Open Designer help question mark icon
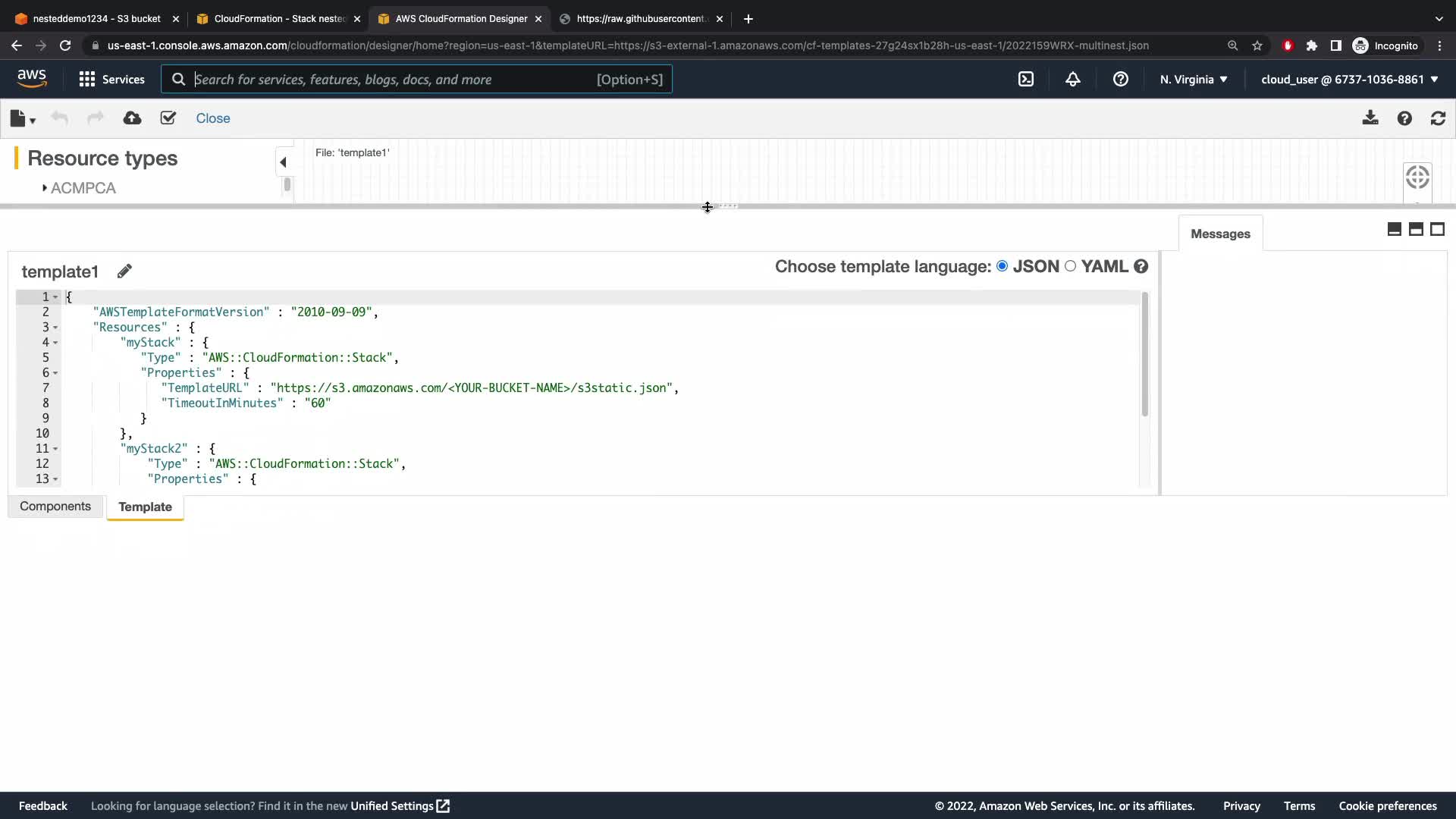1456x819 pixels. [1404, 118]
